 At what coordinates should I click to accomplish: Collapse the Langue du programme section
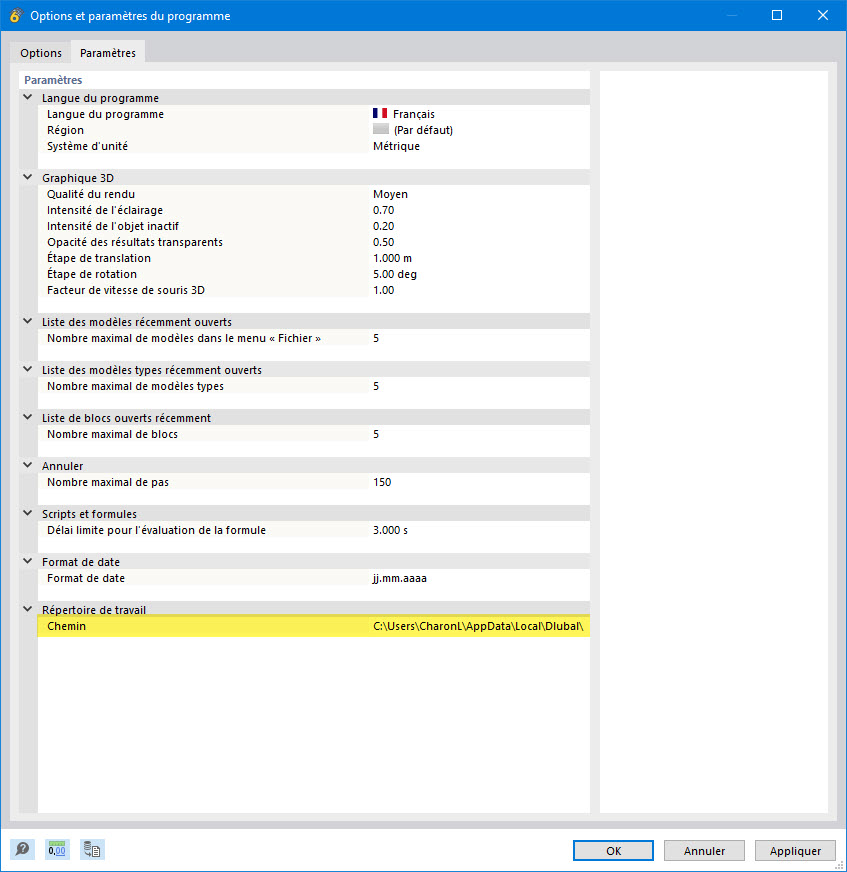(x=26, y=97)
